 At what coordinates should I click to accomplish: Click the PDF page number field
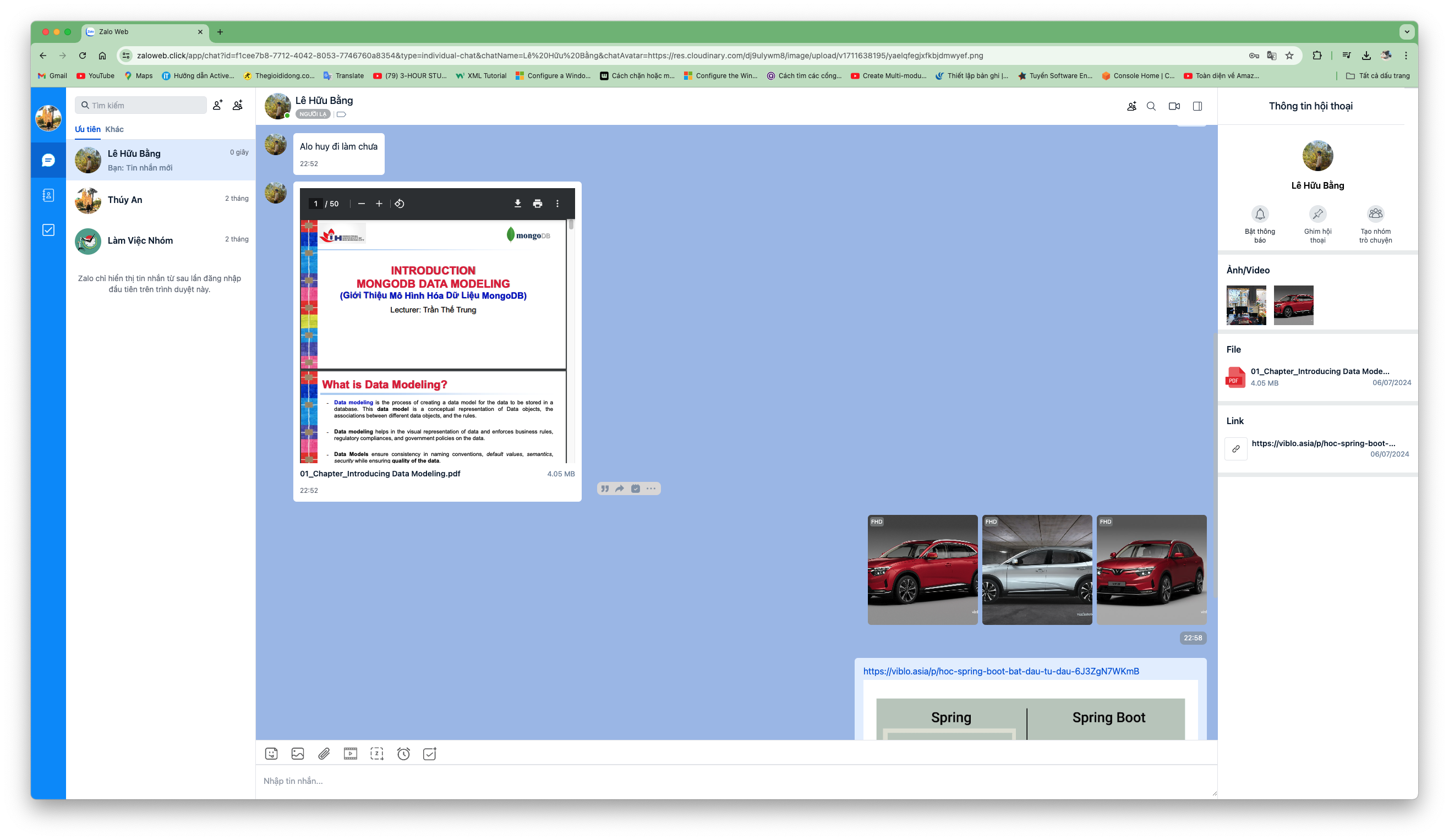point(316,204)
